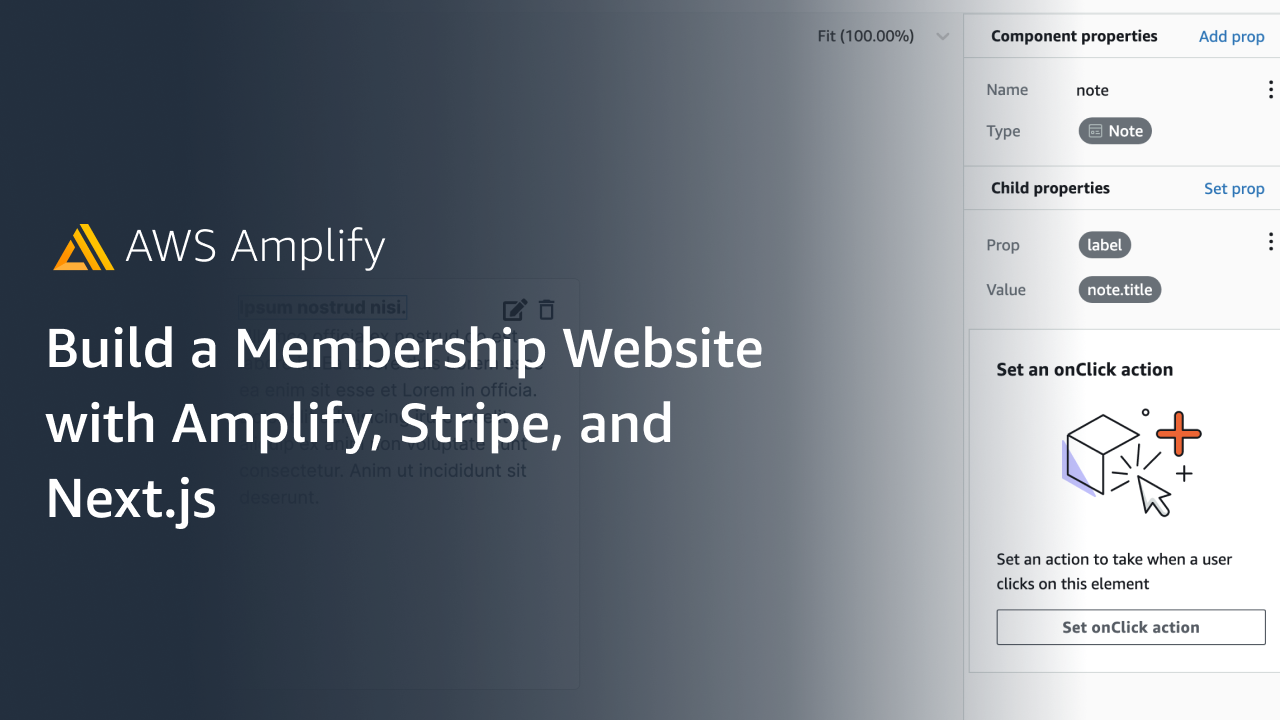Viewport: 1280px width, 720px height.
Task: Click the edit pencil icon on note
Action: pos(514,310)
